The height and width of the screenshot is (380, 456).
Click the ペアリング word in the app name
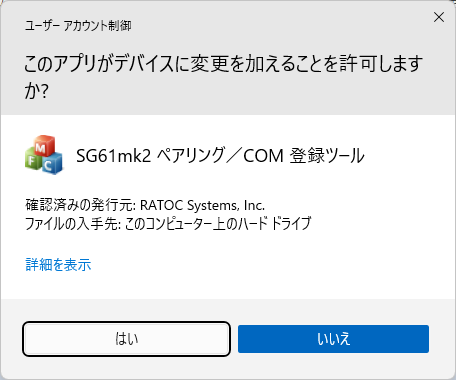coord(191,156)
